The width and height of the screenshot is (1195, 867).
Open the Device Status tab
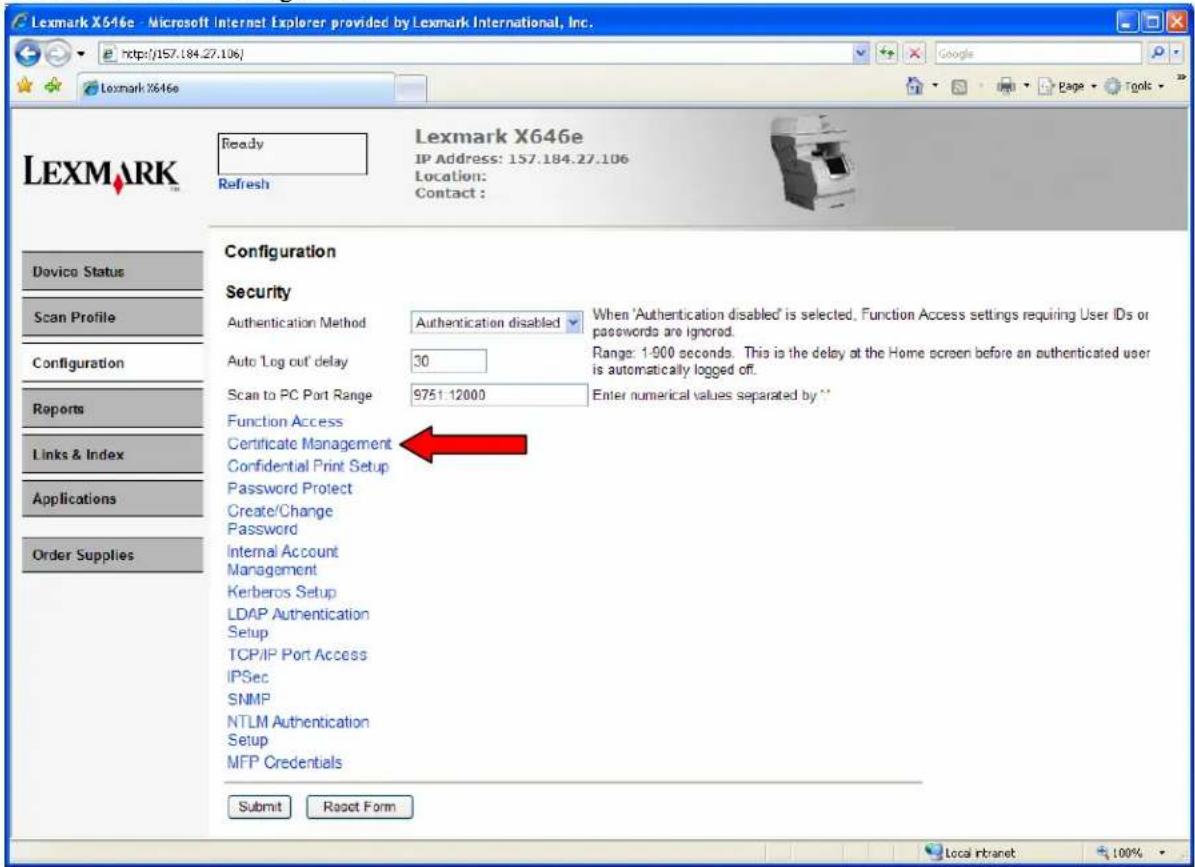point(112,272)
